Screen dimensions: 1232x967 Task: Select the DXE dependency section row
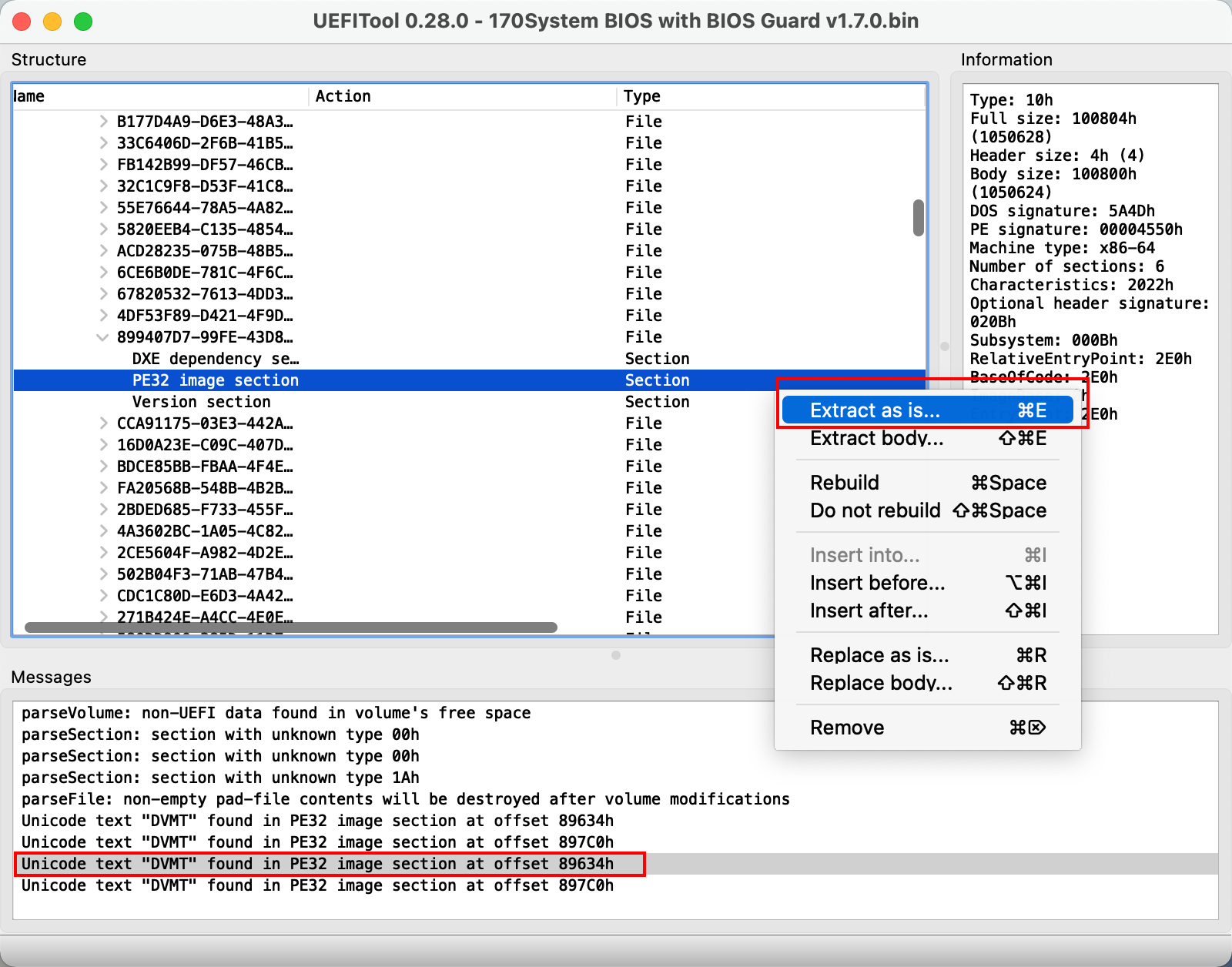coord(470,359)
